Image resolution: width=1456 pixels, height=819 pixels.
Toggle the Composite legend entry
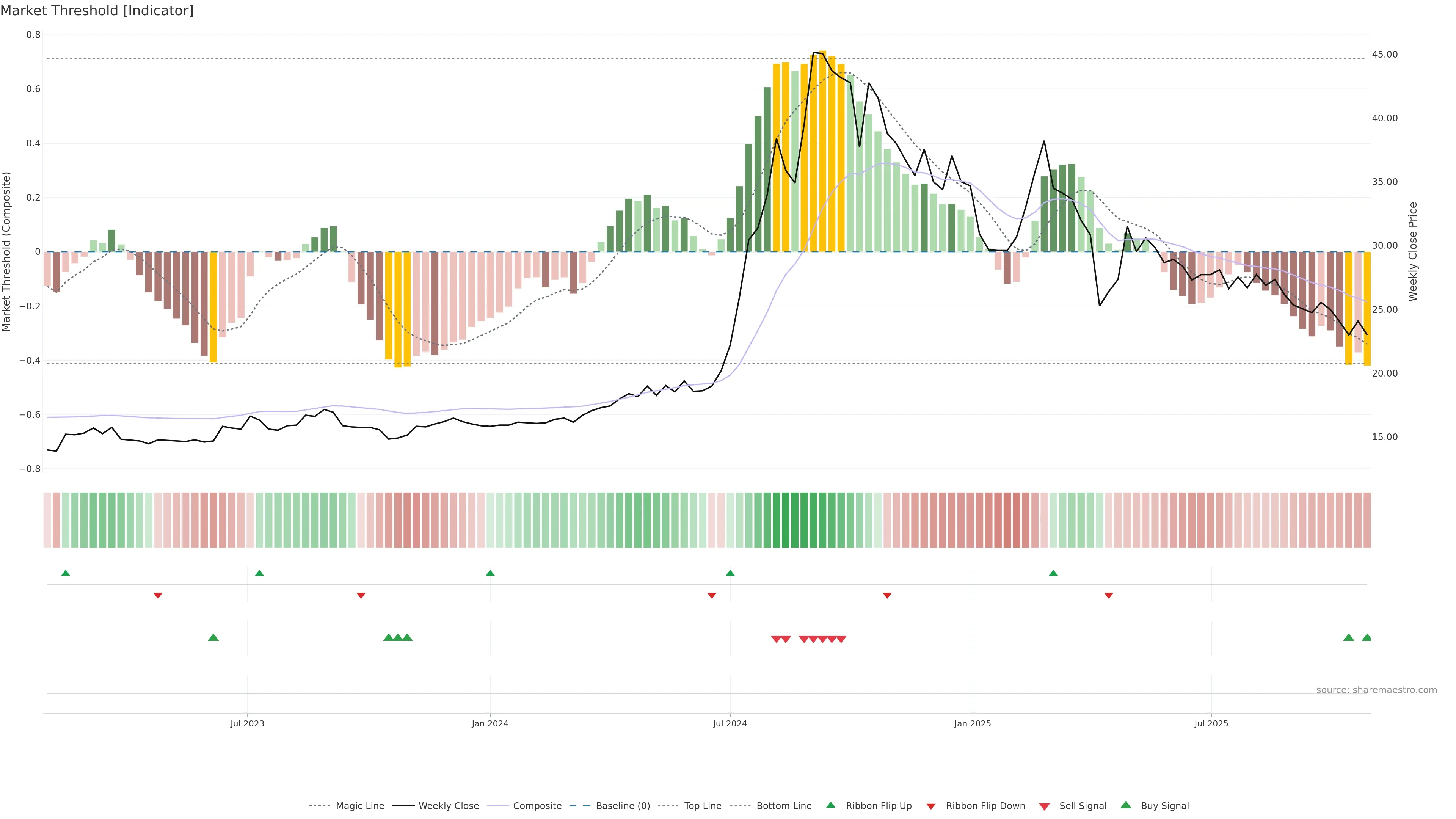(537, 806)
